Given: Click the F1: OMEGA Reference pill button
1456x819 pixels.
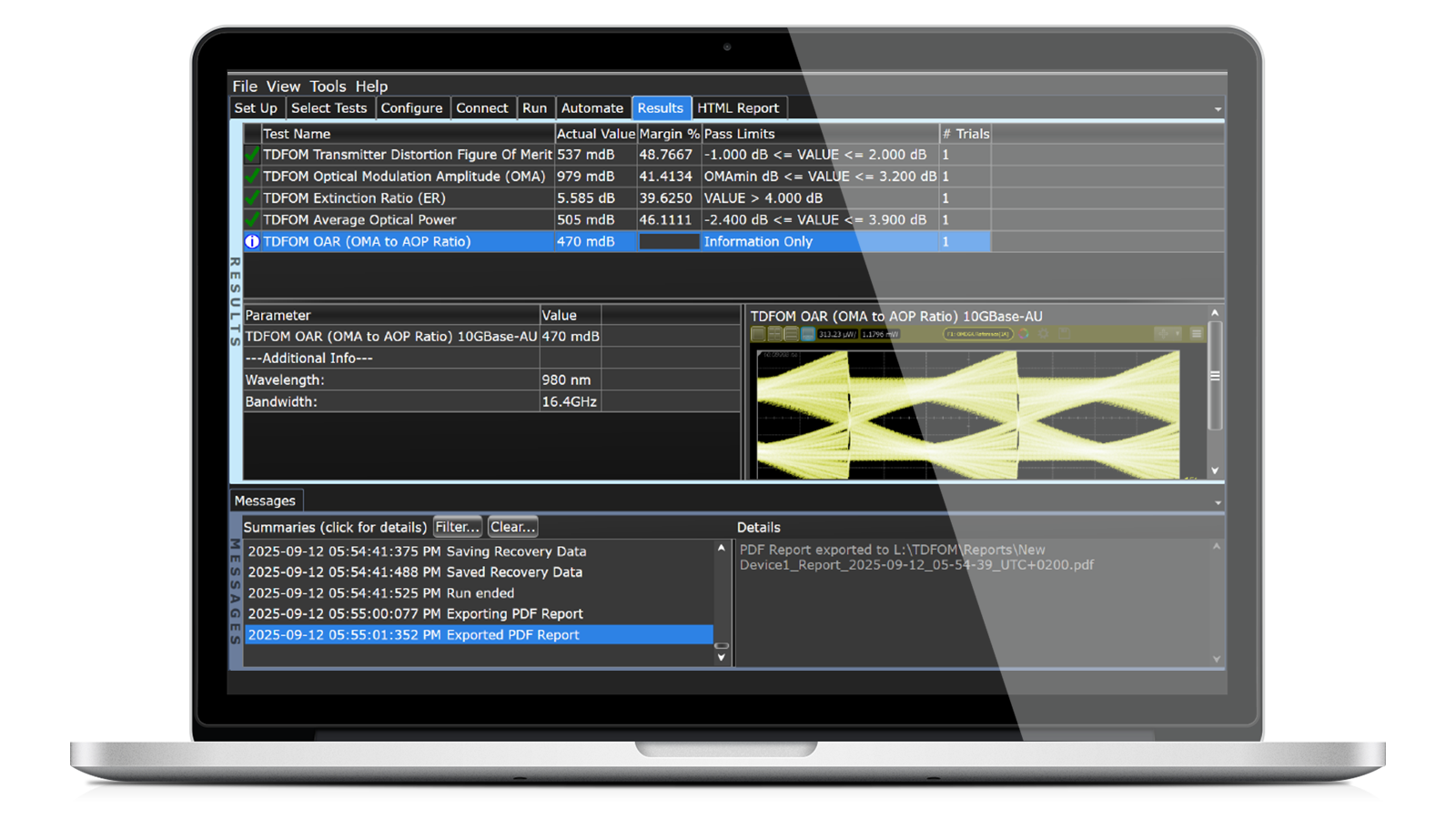Looking at the screenshot, I should click(x=978, y=334).
